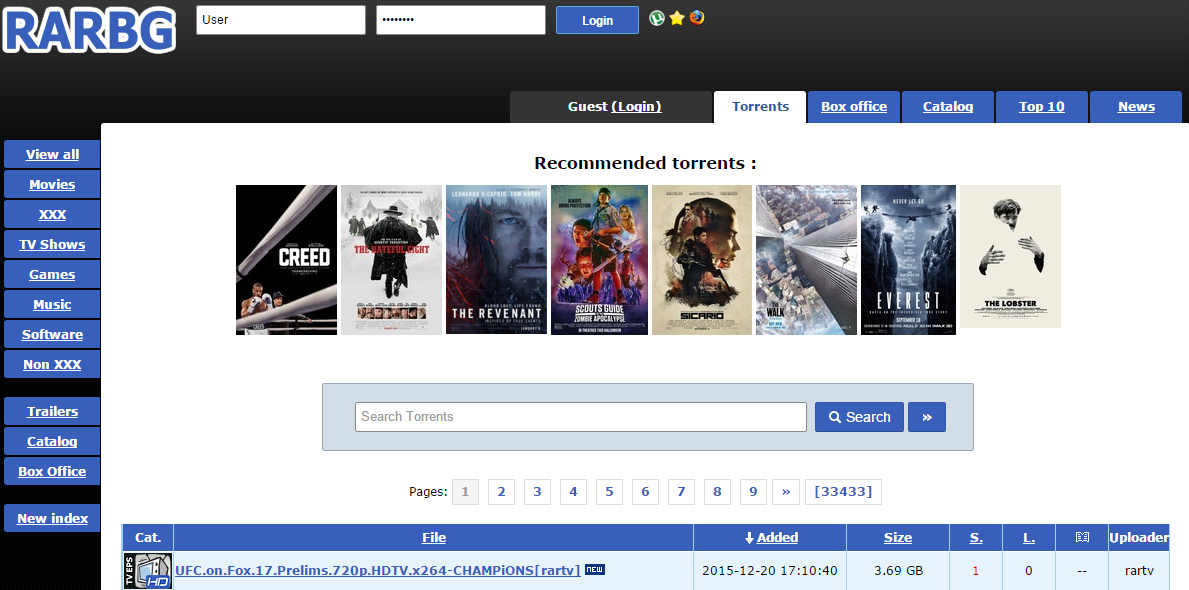Sort the list by Size
The image size is (1189, 590).
[x=898, y=538]
